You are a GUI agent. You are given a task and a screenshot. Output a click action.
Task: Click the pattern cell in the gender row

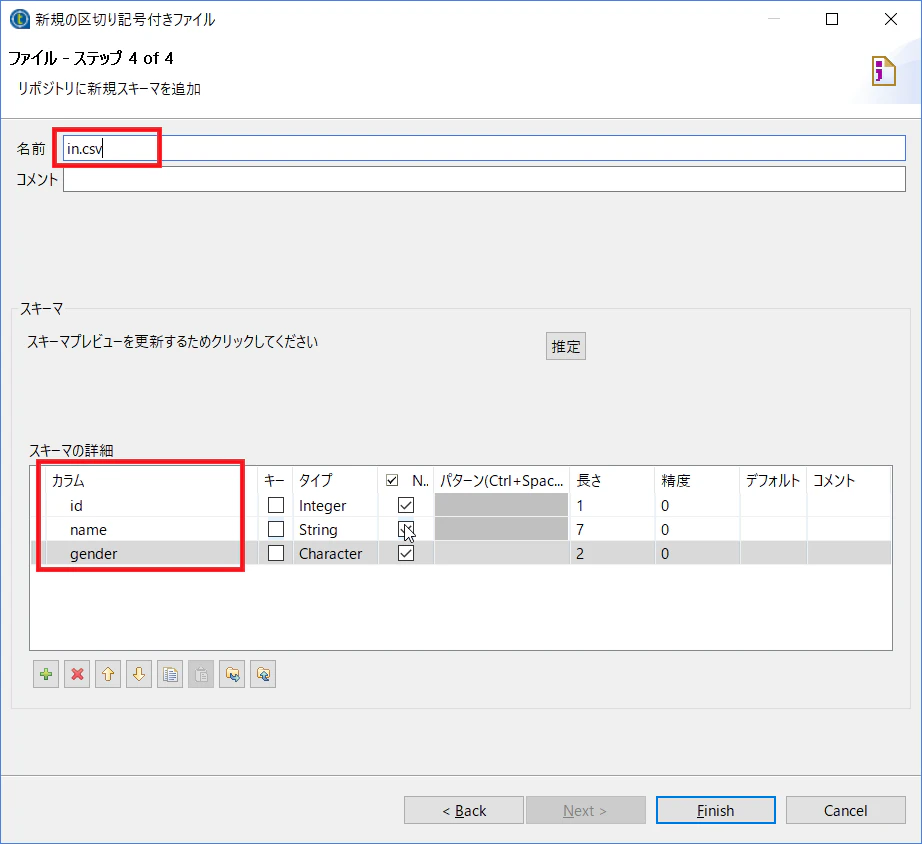point(502,553)
